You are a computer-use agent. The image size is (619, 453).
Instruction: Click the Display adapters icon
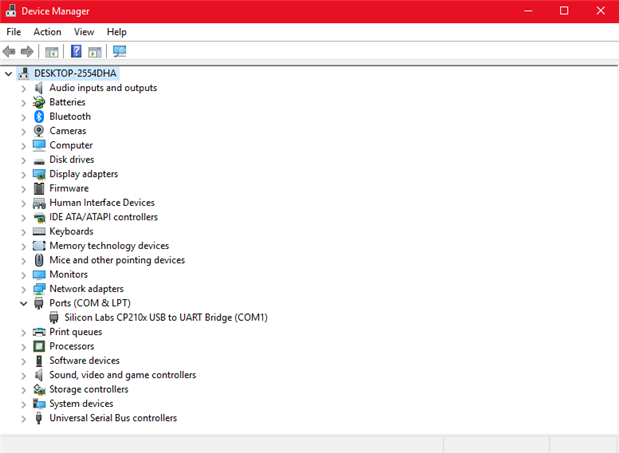pyautogui.click(x=39, y=174)
